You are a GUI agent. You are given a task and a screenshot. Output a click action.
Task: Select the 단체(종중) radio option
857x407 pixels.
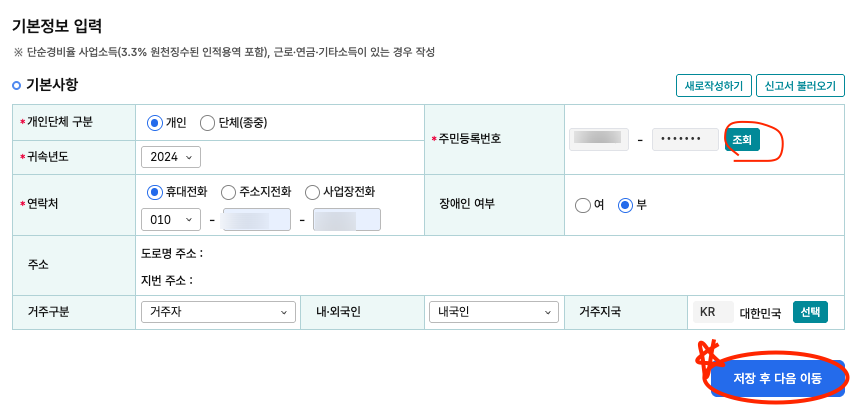click(x=208, y=123)
